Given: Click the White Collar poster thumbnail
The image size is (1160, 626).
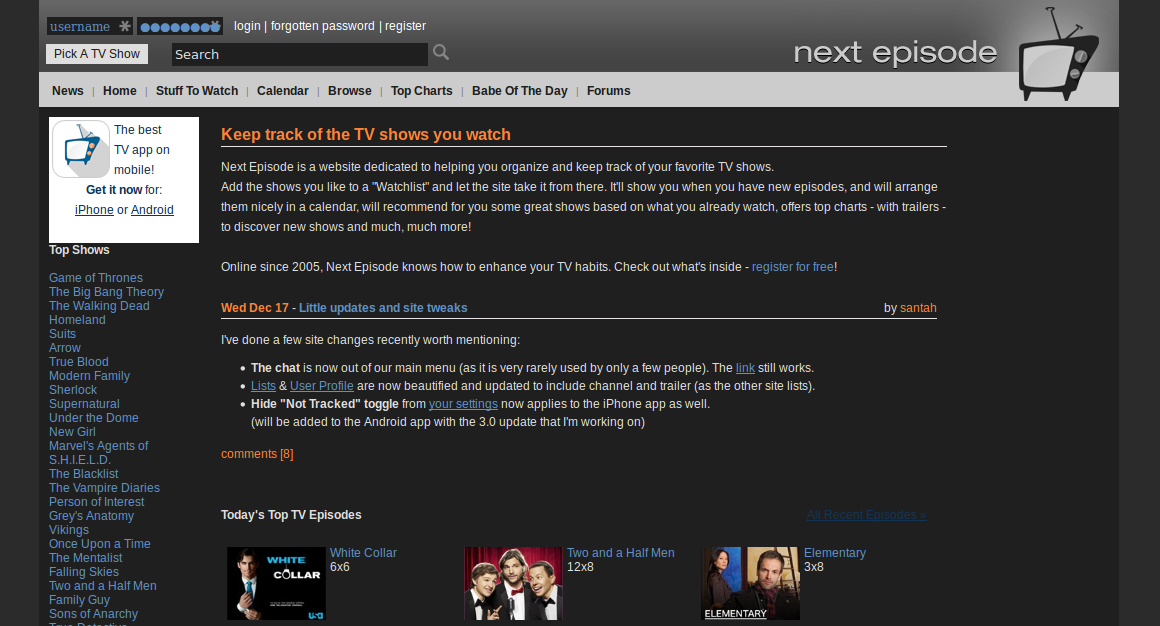Looking at the screenshot, I should point(276,583).
